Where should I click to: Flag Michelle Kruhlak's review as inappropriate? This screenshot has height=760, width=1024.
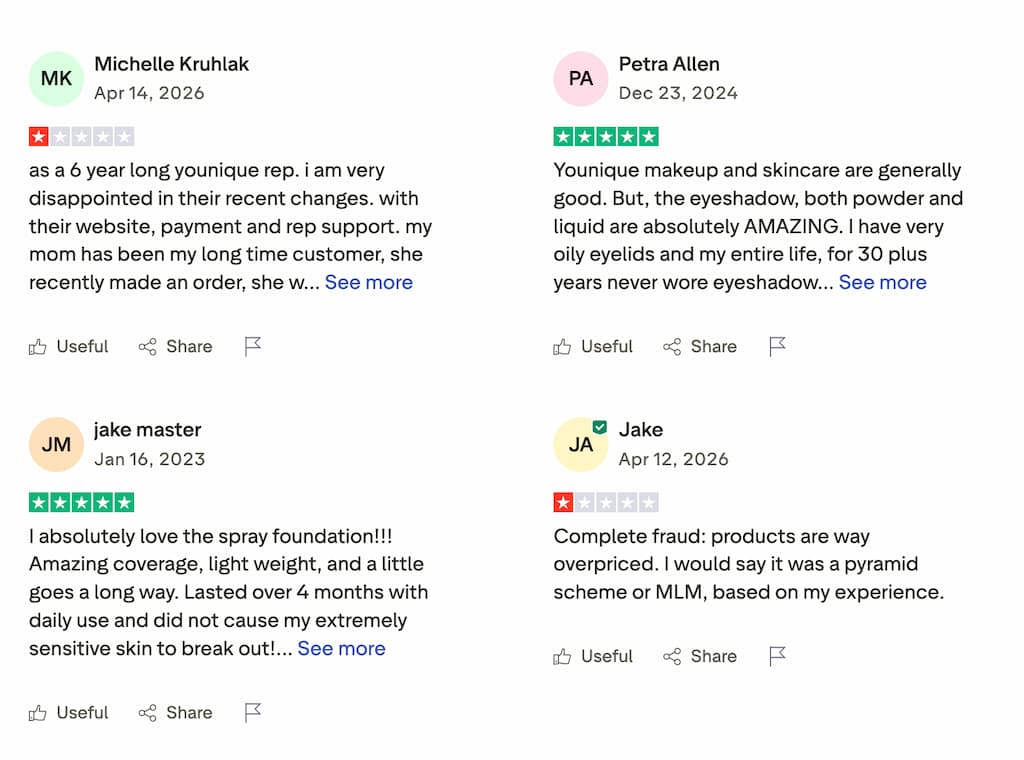(252, 344)
